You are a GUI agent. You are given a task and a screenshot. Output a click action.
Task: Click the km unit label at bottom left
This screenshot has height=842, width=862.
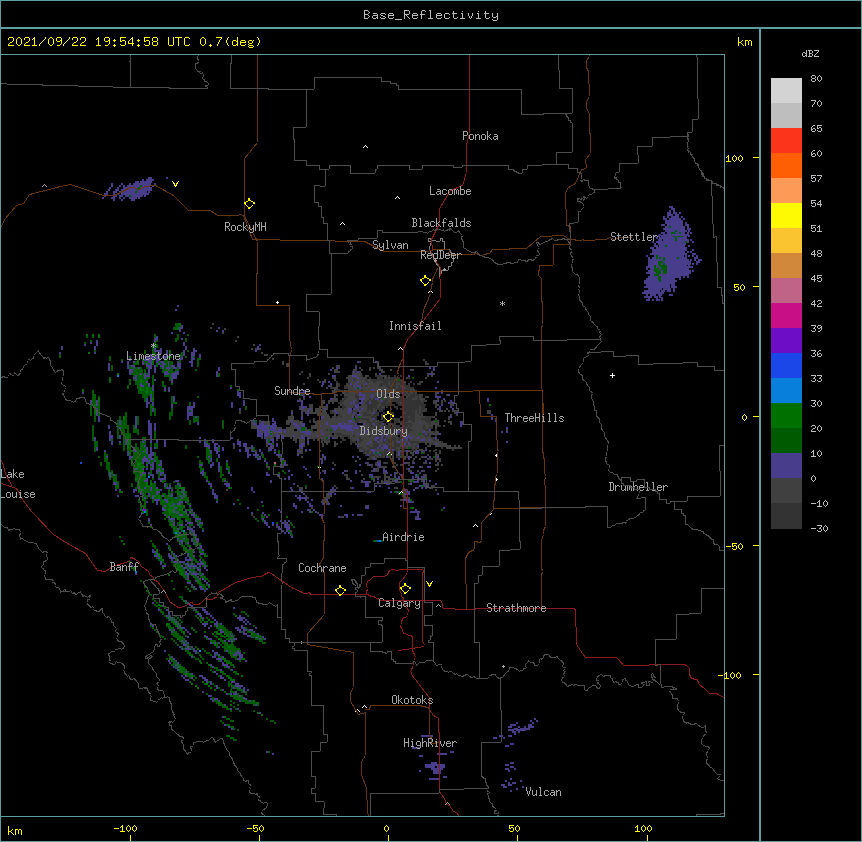pos(15,830)
